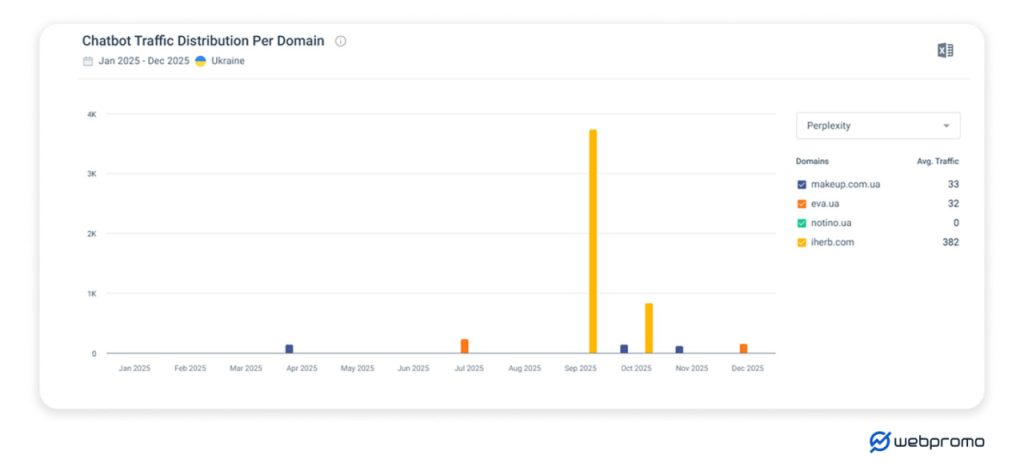
Task: Uncheck eva.ua domain checkbox
Action: click(x=801, y=204)
